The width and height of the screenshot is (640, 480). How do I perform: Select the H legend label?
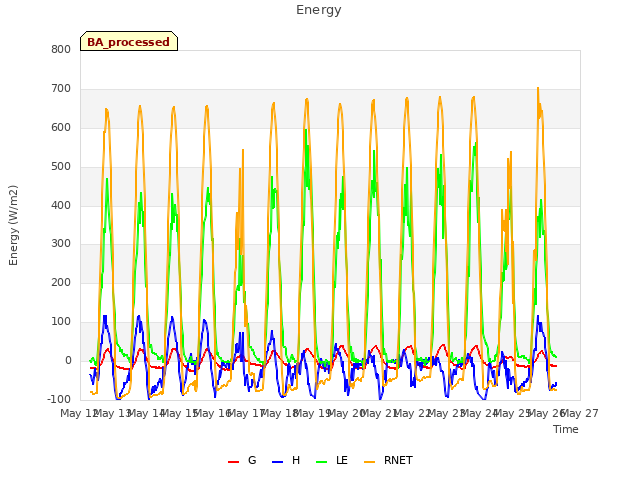click(x=296, y=460)
